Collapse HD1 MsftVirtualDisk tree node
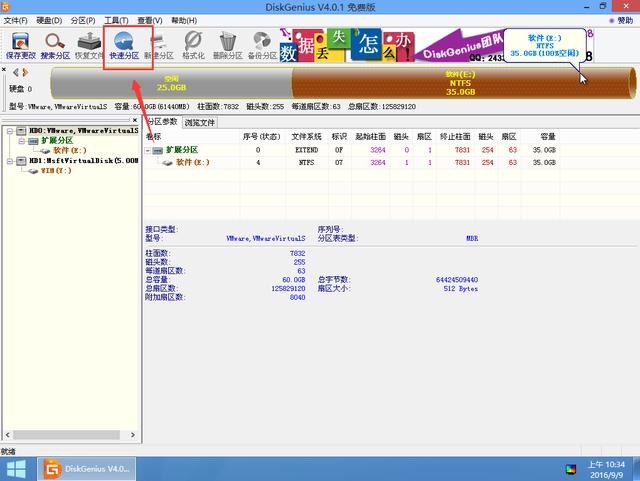 [10, 161]
